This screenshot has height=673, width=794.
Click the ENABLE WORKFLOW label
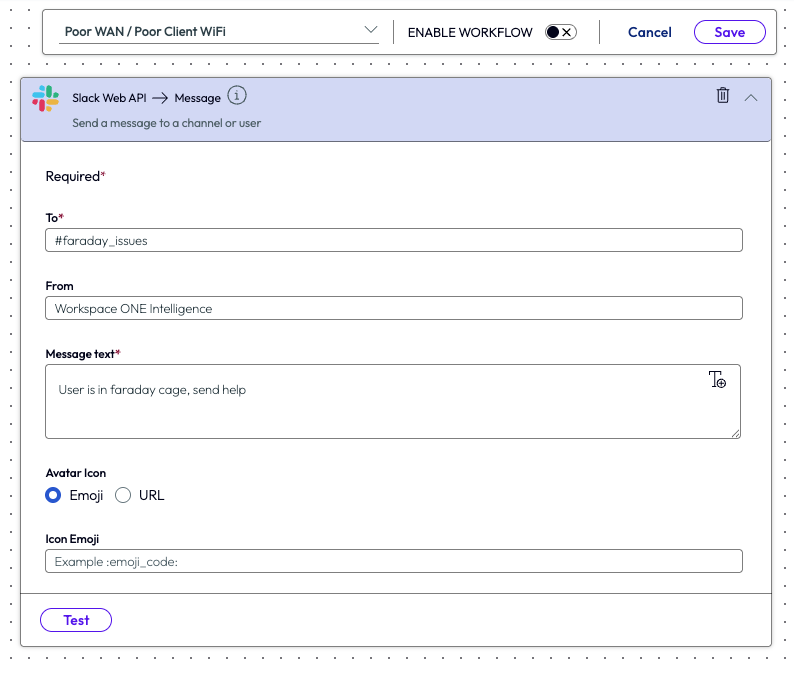470,32
